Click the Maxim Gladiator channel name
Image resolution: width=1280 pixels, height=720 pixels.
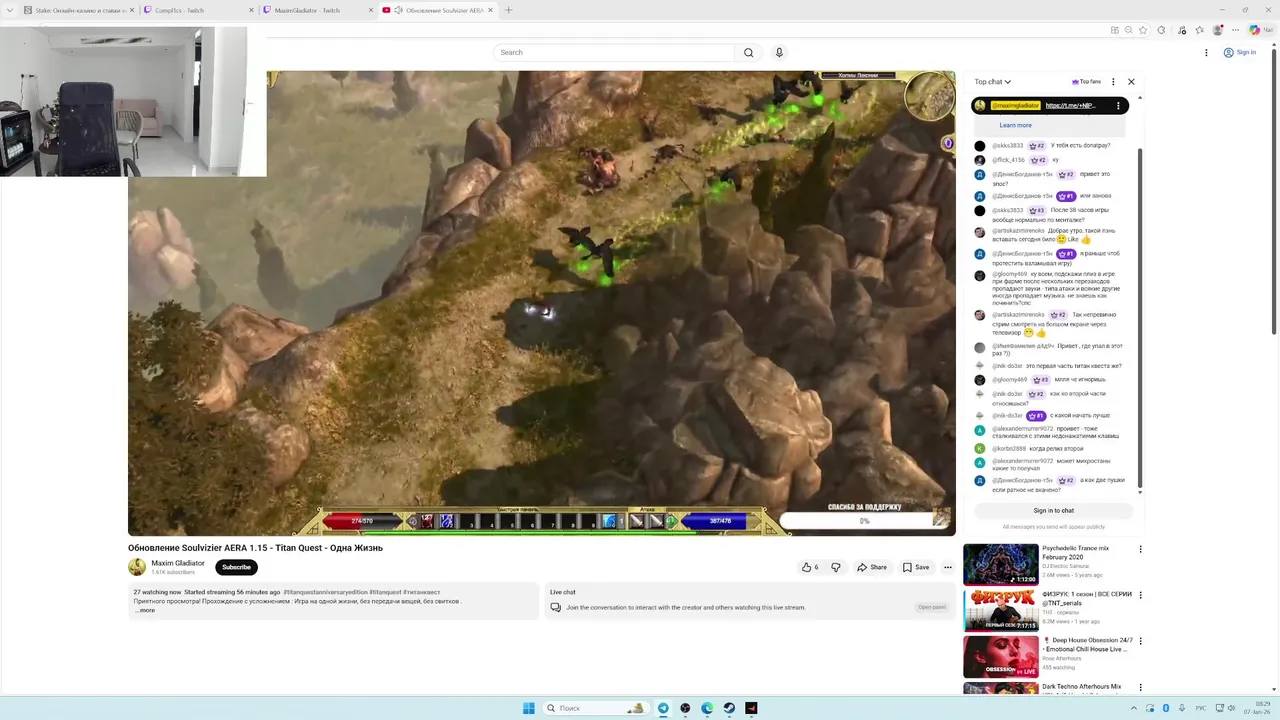178,563
